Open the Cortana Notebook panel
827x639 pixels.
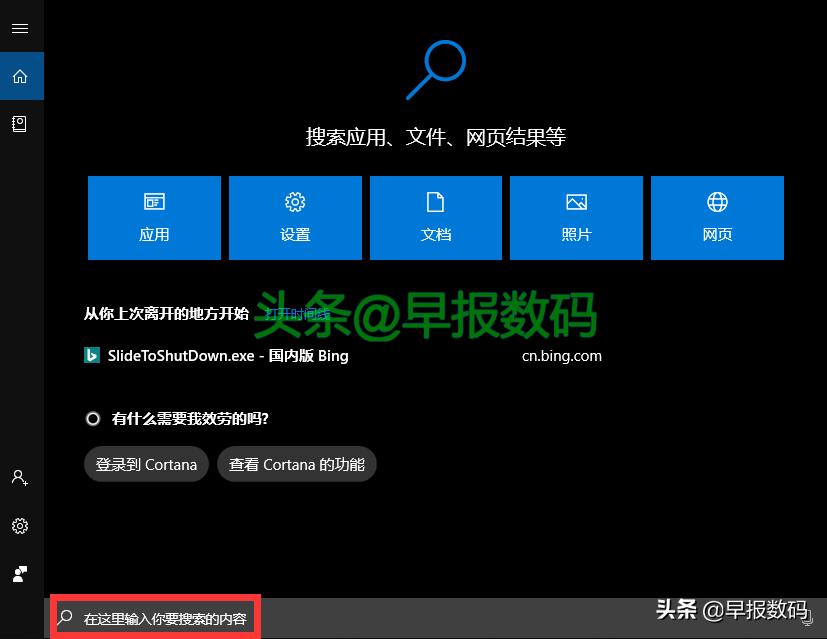20,123
